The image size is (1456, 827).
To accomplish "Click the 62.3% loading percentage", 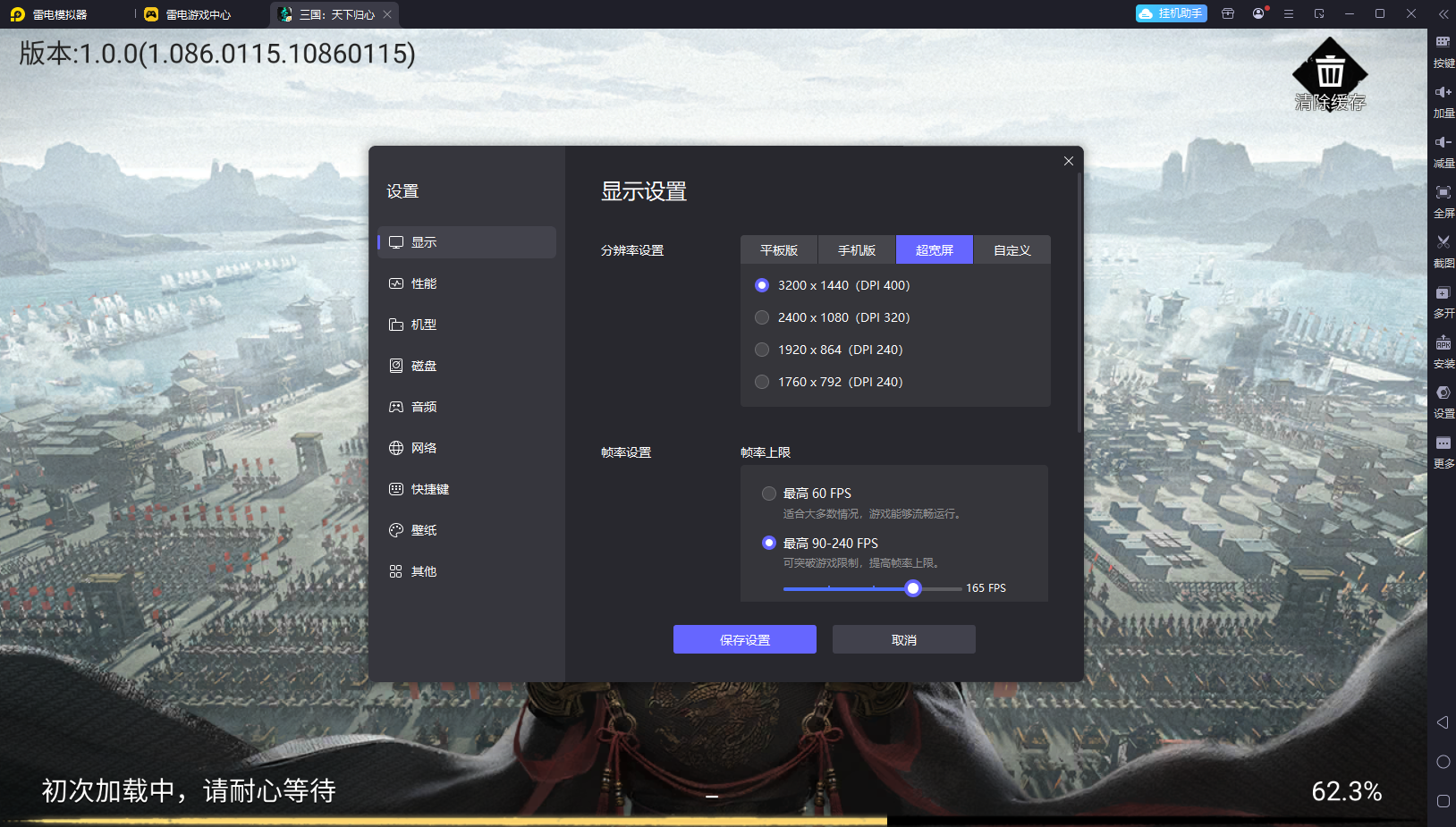I will click(x=1347, y=791).
